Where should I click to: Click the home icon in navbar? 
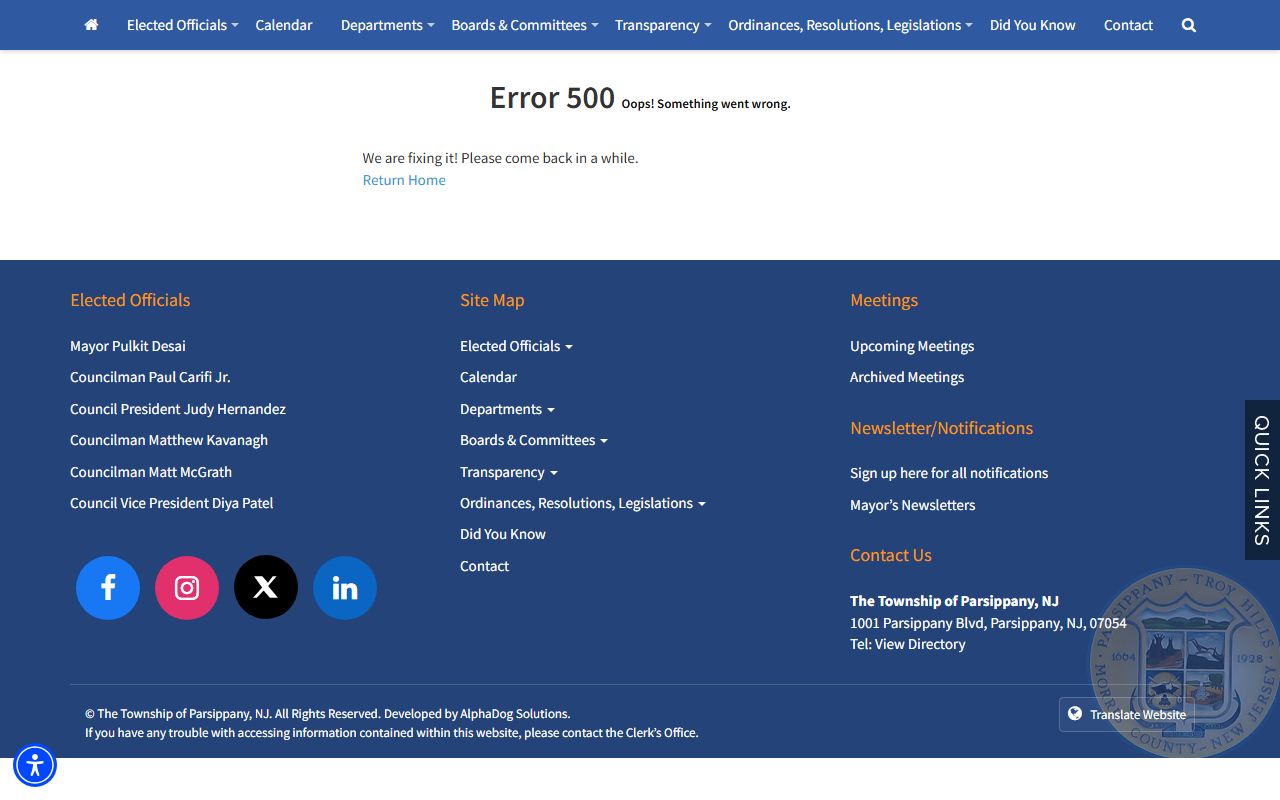pos(91,25)
